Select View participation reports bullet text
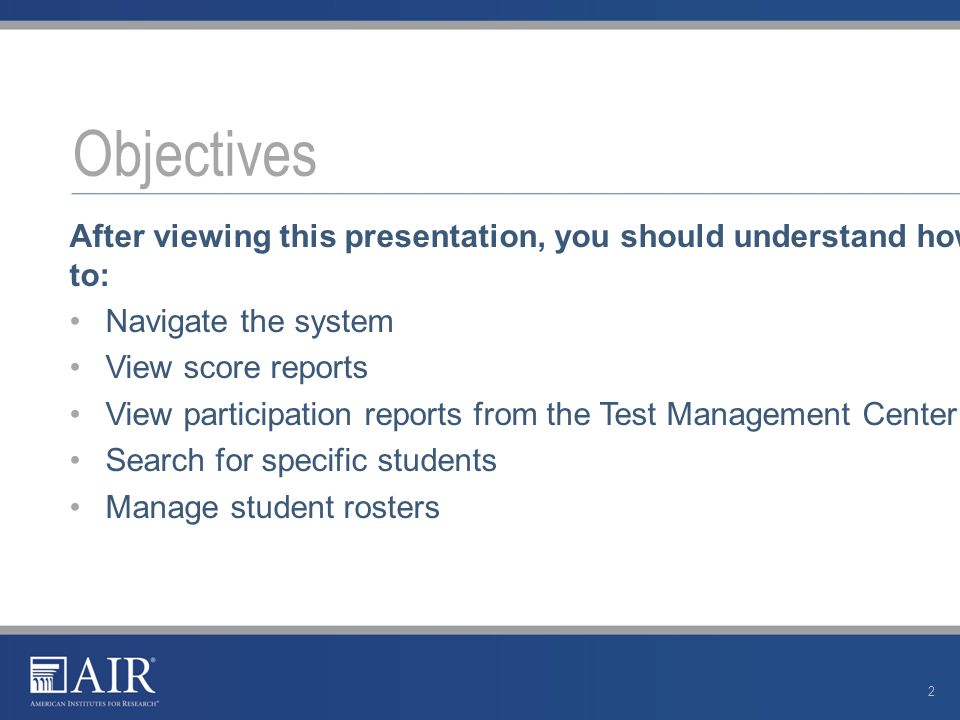The width and height of the screenshot is (960, 720). (531, 414)
